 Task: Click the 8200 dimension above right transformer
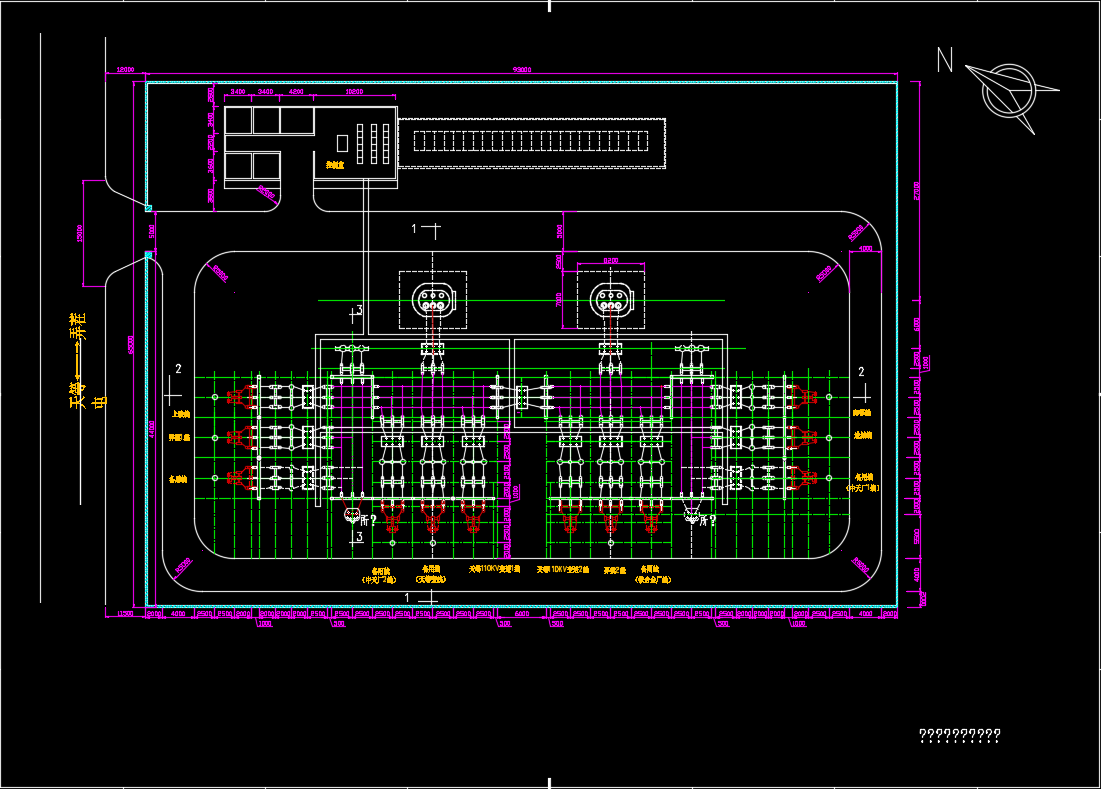coord(611,260)
